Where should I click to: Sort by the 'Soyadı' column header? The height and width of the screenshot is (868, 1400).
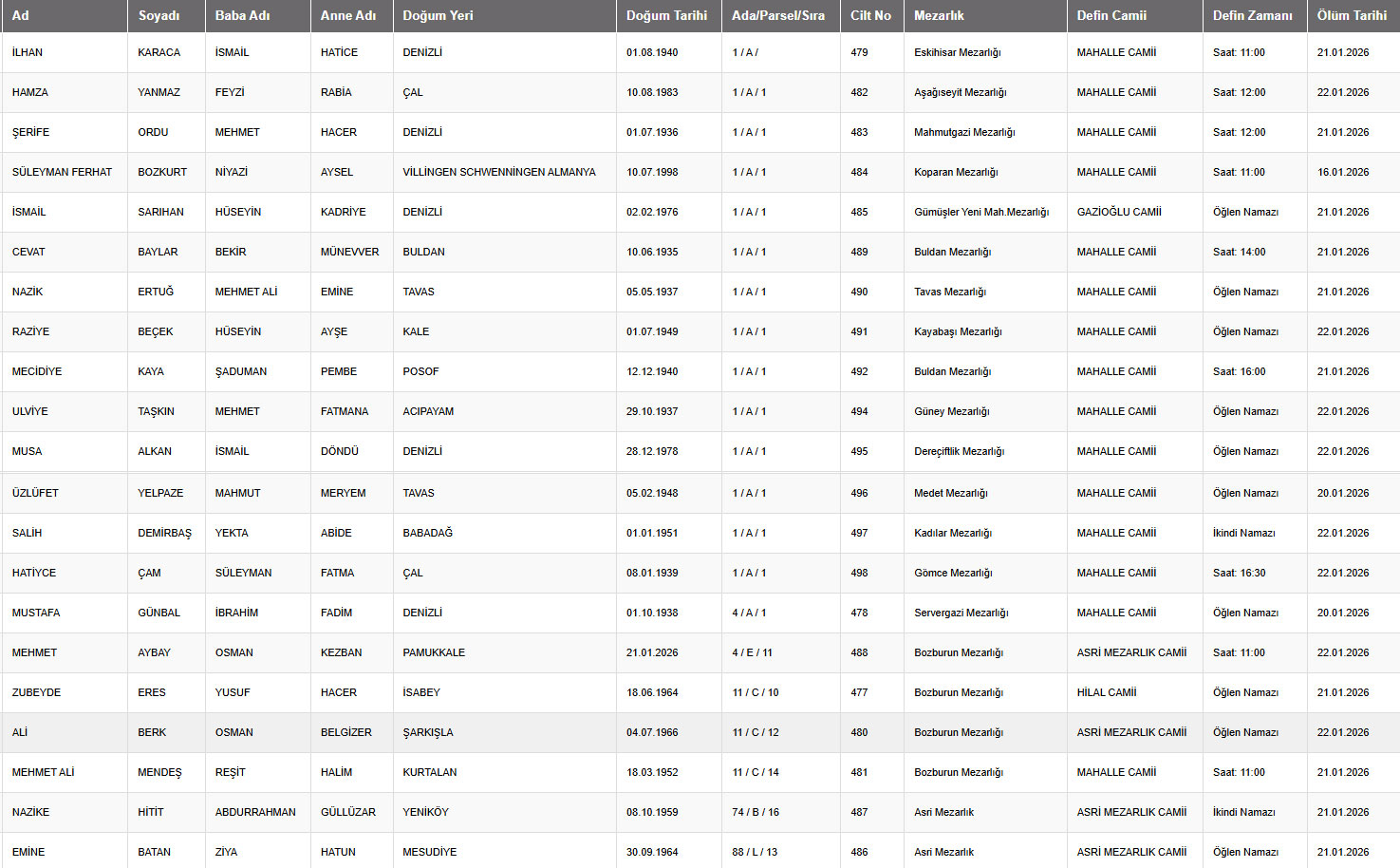click(159, 15)
